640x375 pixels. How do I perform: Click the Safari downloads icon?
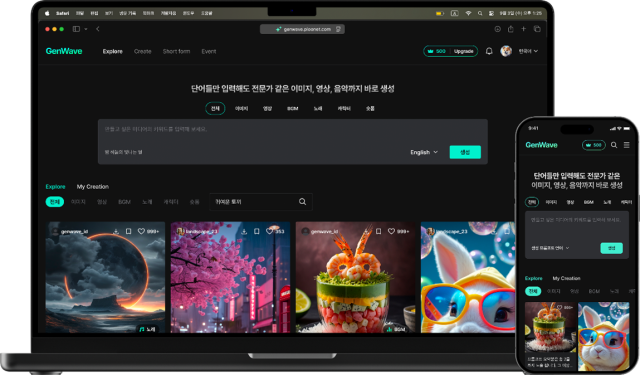click(x=498, y=29)
